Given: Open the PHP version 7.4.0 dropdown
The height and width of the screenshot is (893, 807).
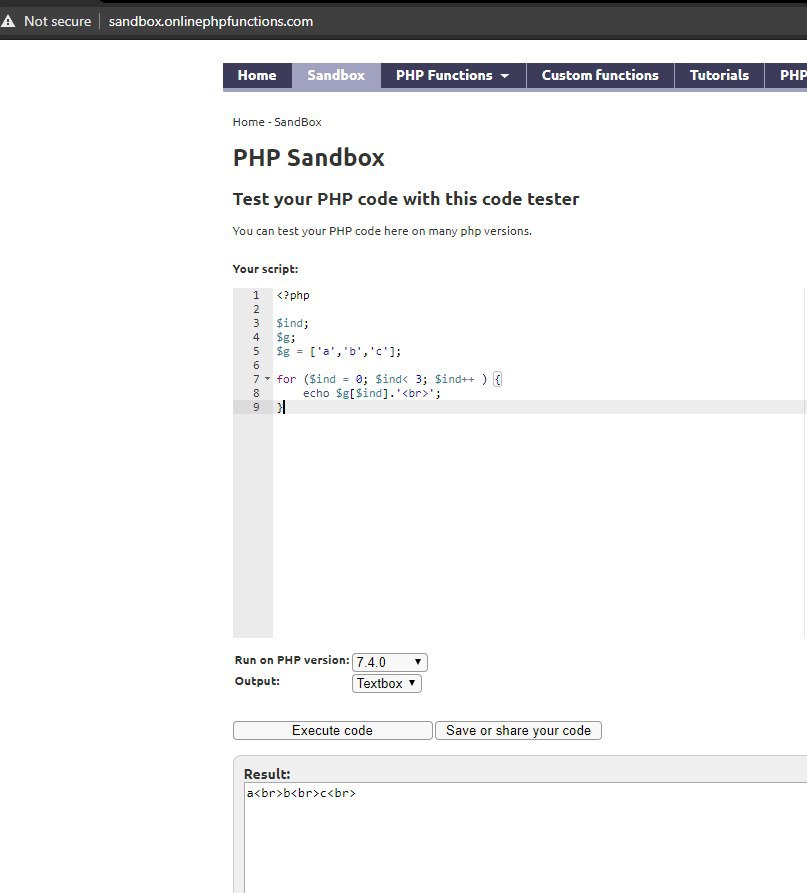Looking at the screenshot, I should (390, 662).
